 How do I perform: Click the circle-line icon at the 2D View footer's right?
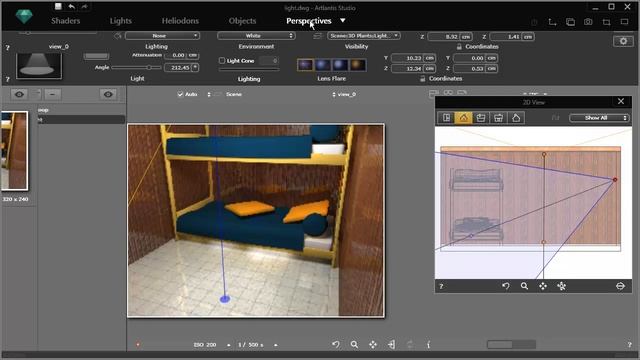620,286
